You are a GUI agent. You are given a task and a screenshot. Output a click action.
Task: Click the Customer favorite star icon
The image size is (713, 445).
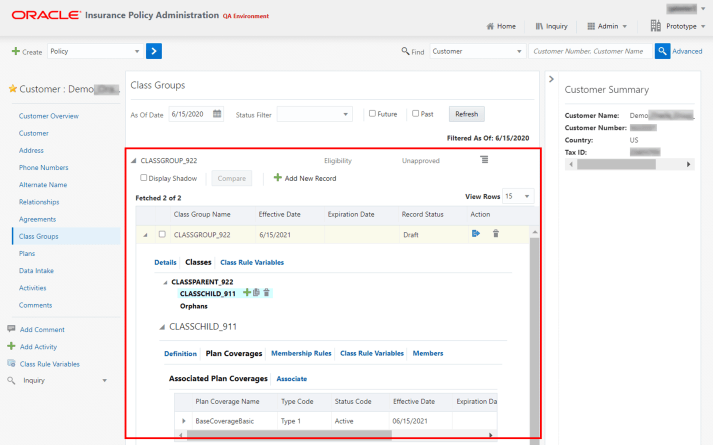click(13, 89)
